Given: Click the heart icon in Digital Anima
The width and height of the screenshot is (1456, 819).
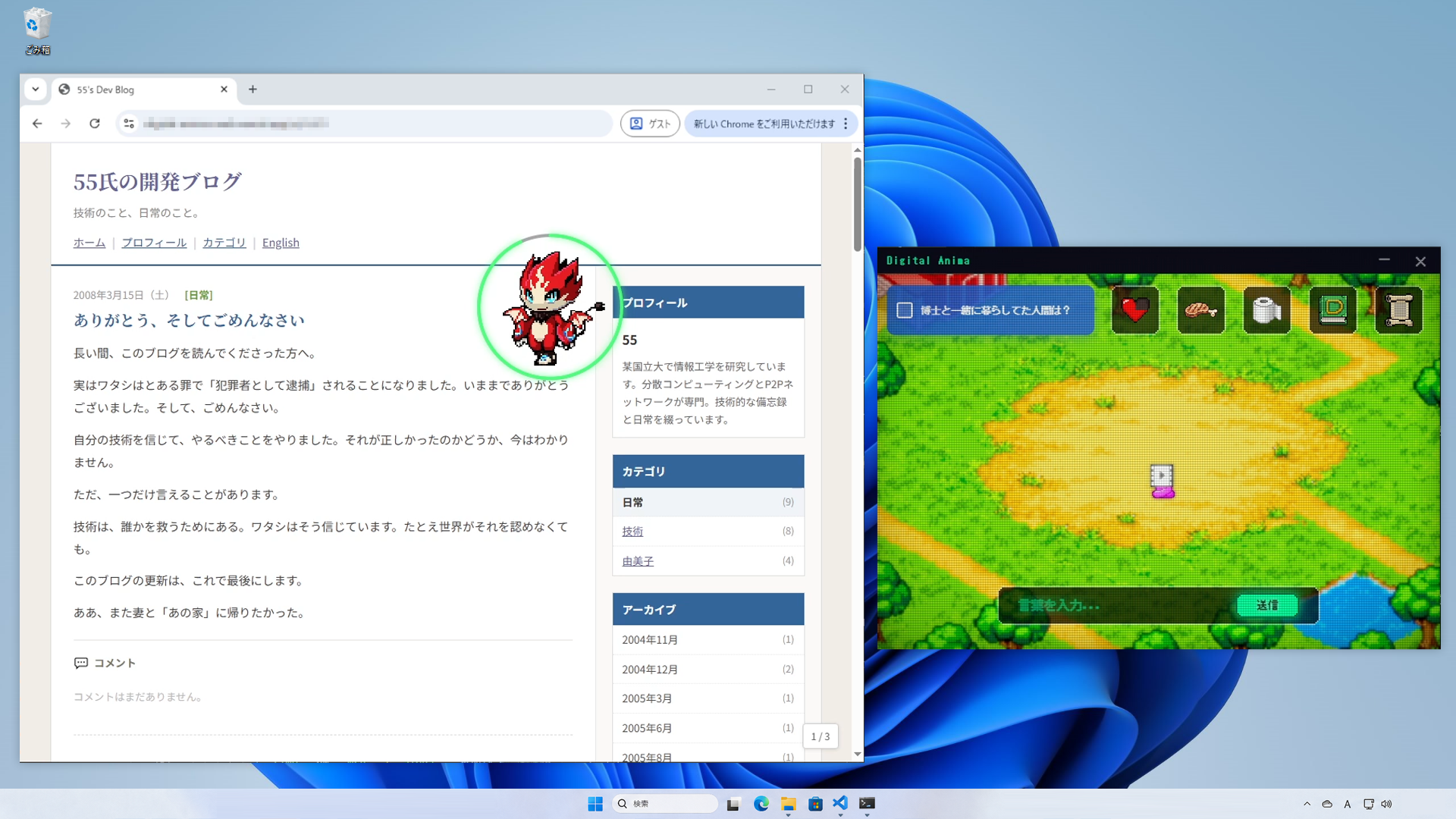Looking at the screenshot, I should click(x=1135, y=310).
